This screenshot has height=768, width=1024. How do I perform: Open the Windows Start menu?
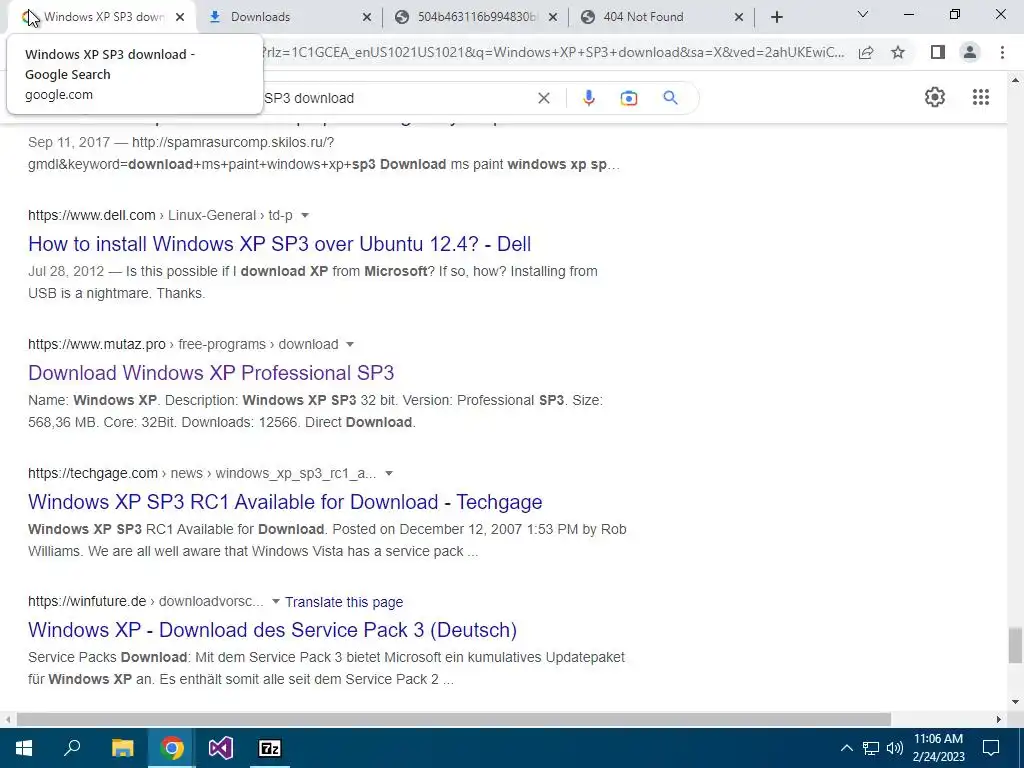24,748
